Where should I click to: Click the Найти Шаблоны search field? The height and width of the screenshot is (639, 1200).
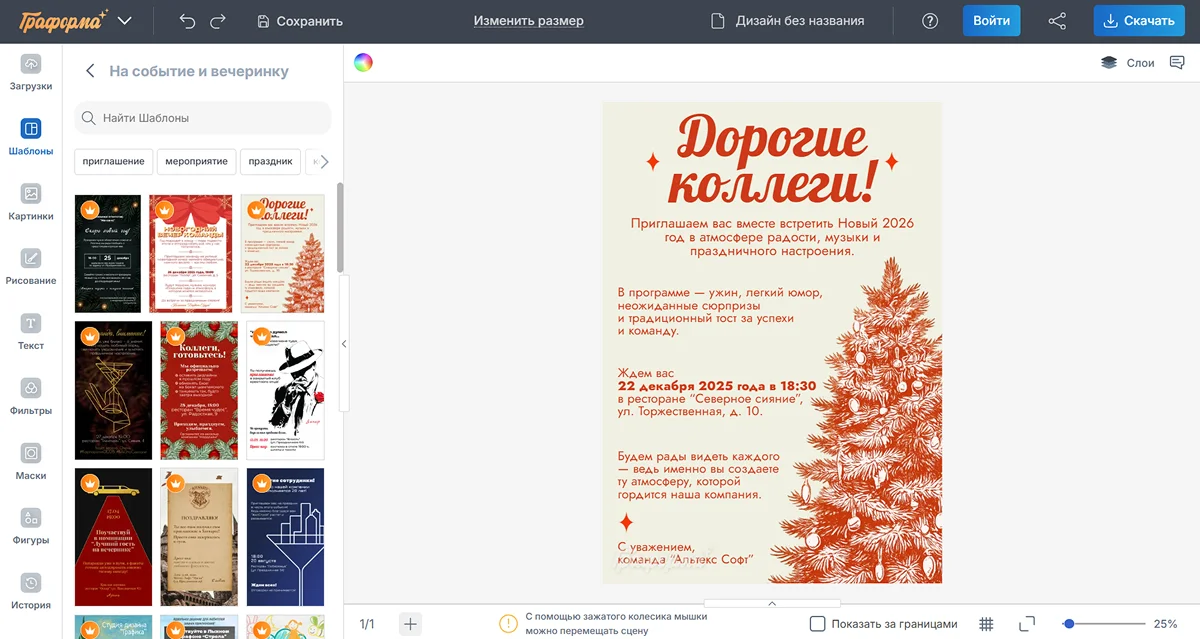[200, 118]
